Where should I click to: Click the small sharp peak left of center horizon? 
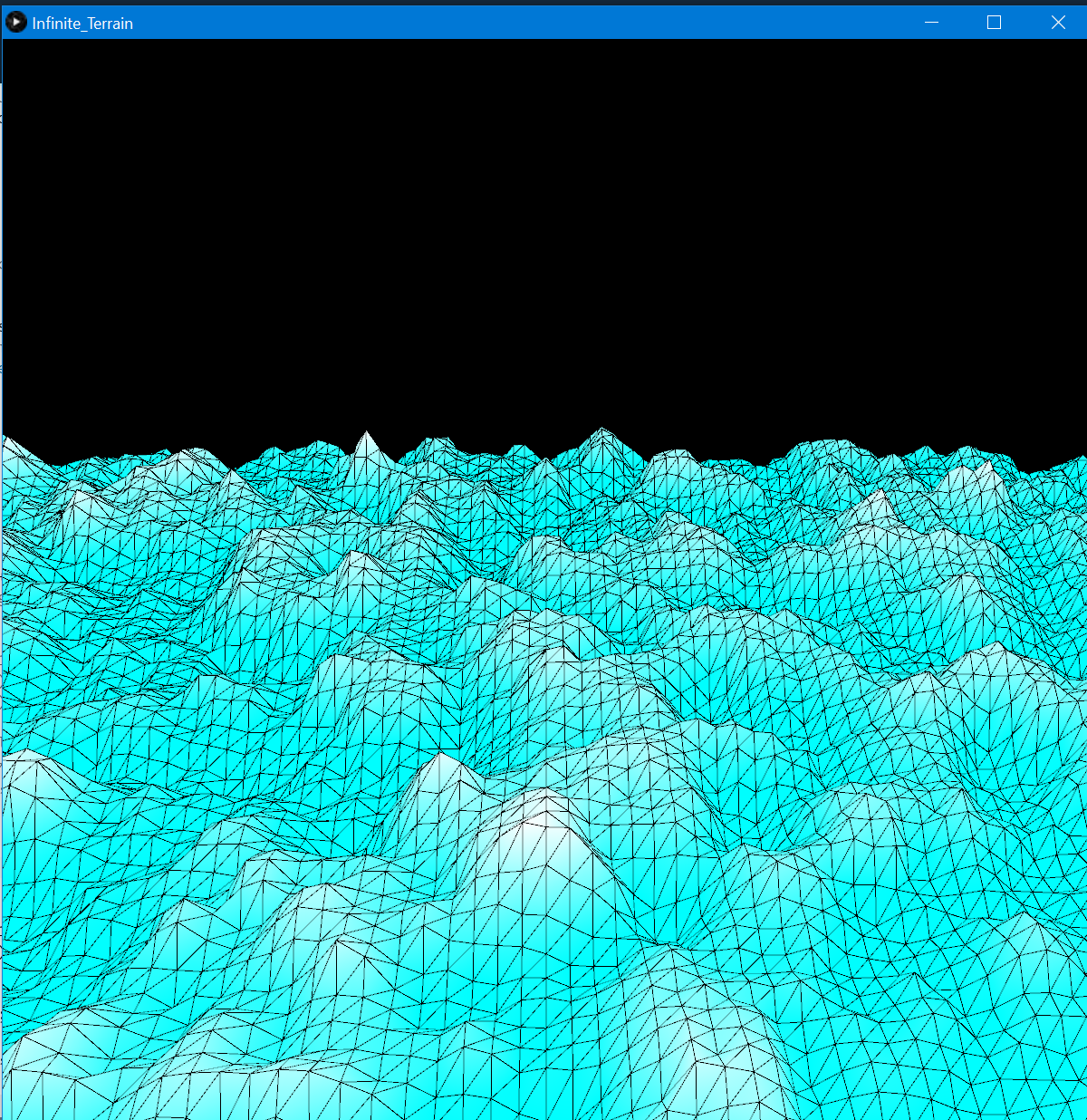tap(367, 437)
